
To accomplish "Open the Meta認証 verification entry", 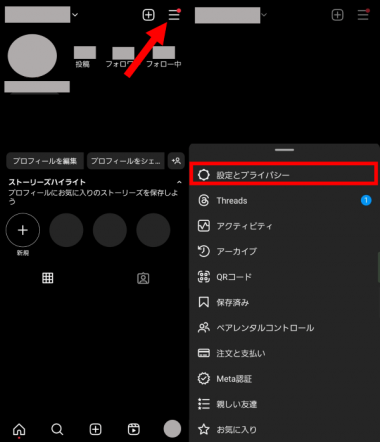I will click(284, 379).
